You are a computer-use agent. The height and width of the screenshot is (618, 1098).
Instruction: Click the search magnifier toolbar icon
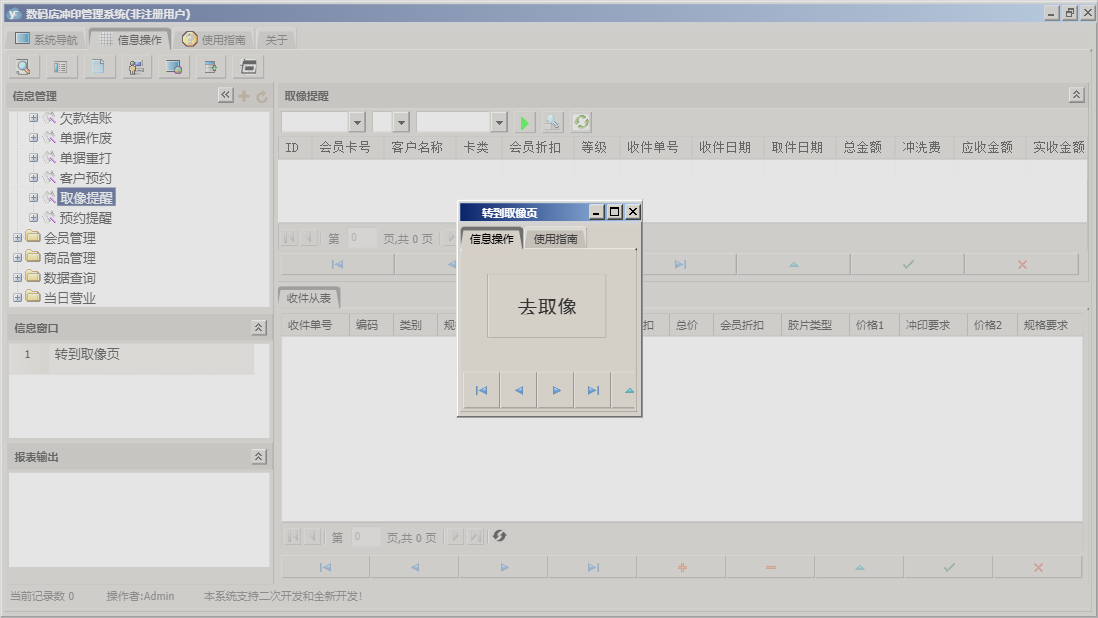tap(23, 67)
